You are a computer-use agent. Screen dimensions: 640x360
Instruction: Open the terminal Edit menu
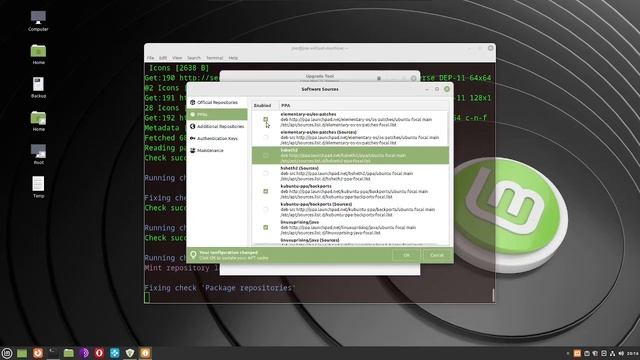163,58
